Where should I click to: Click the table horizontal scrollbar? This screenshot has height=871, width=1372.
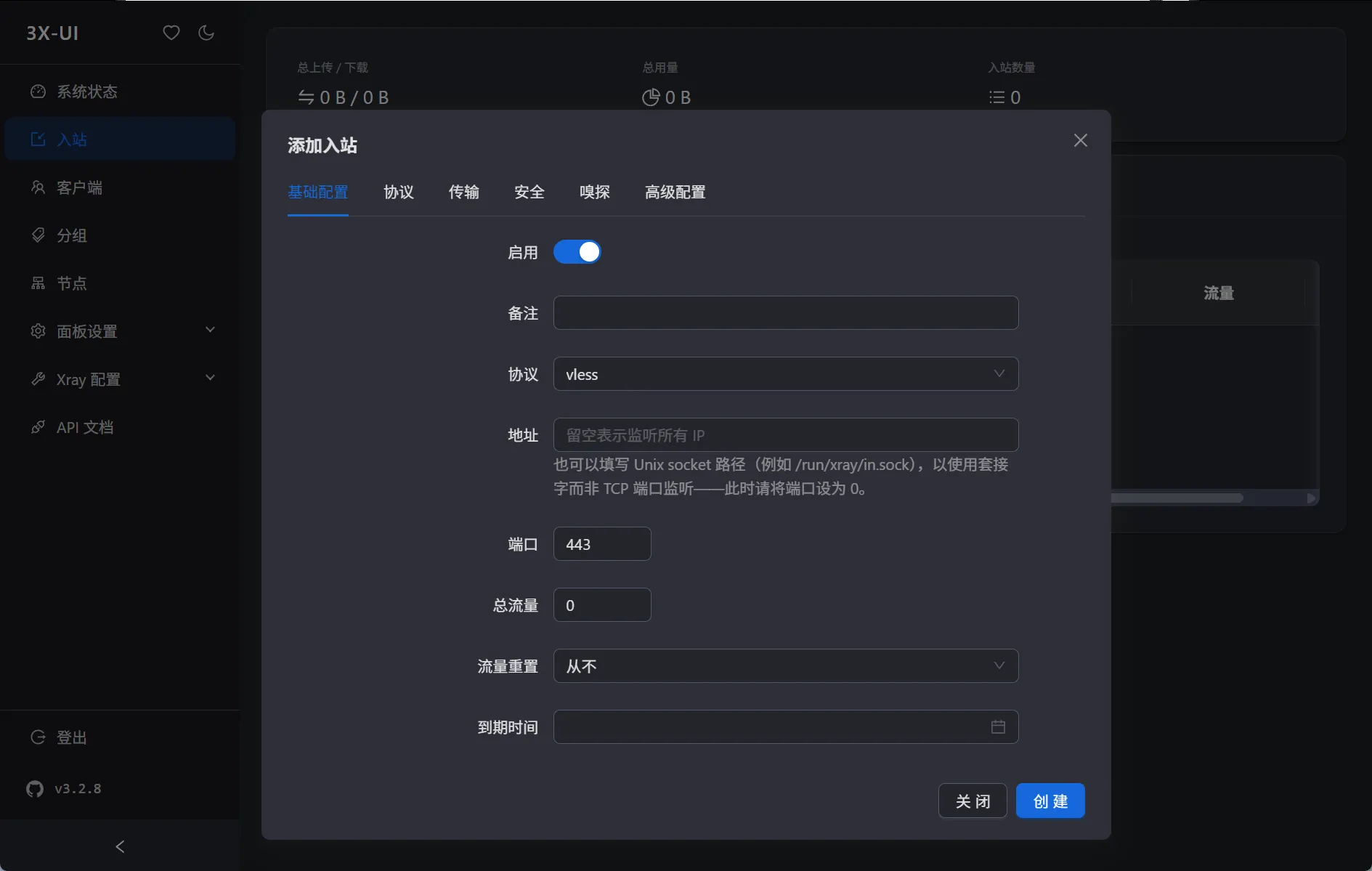coord(1177,498)
